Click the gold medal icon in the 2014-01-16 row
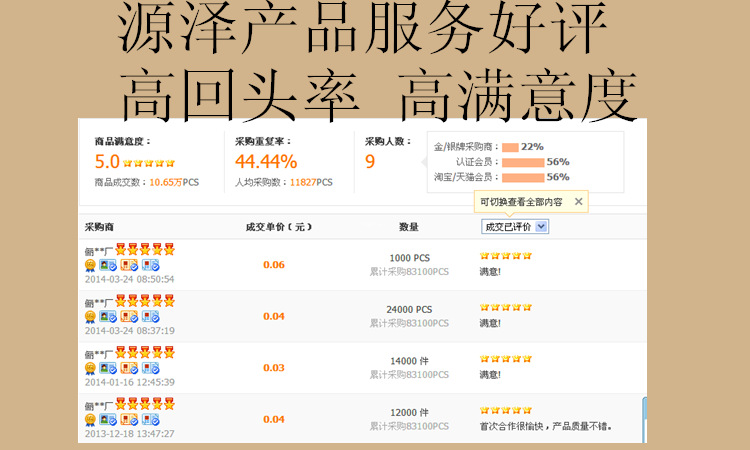 (90, 369)
